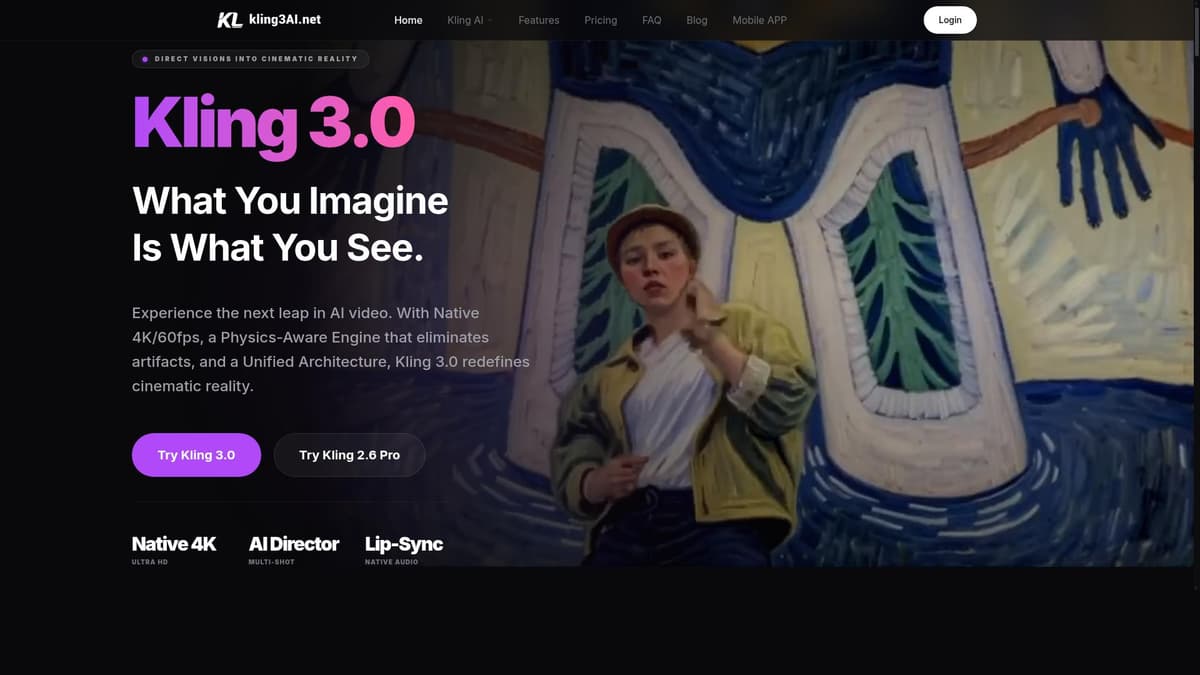The image size is (1200, 675).
Task: Open the kling3AI.net site name link
Action: 285,20
